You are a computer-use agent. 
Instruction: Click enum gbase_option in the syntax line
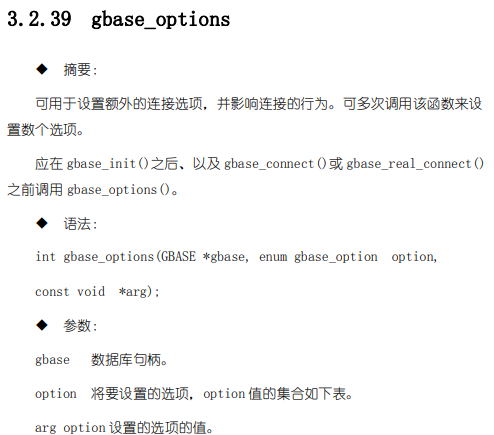click(x=318, y=257)
